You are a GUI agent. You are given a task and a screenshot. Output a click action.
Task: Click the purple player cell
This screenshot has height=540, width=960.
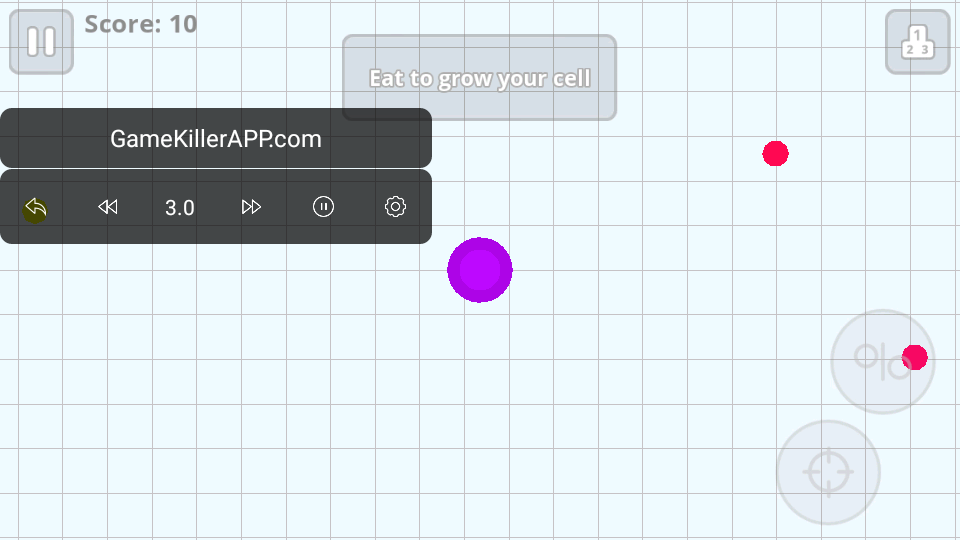click(480, 270)
